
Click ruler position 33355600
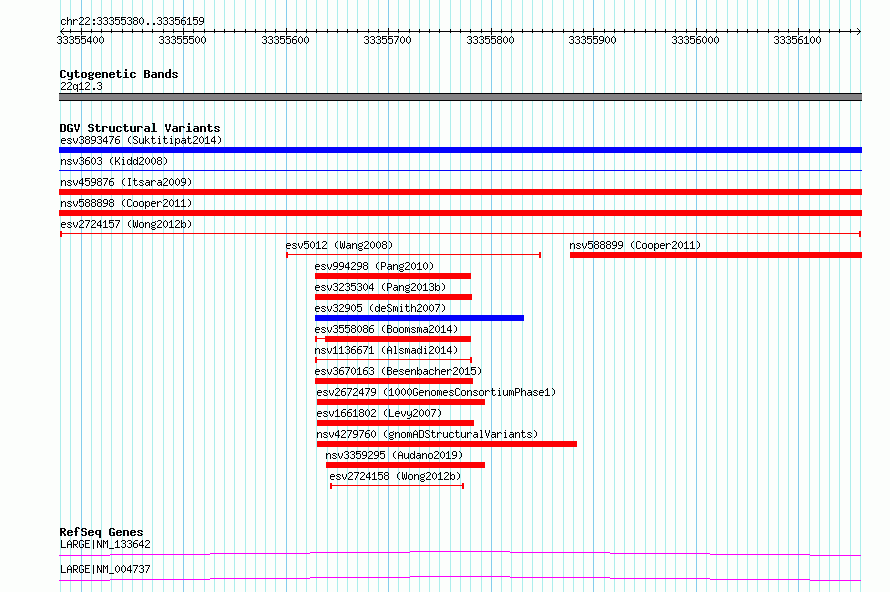pos(286,40)
